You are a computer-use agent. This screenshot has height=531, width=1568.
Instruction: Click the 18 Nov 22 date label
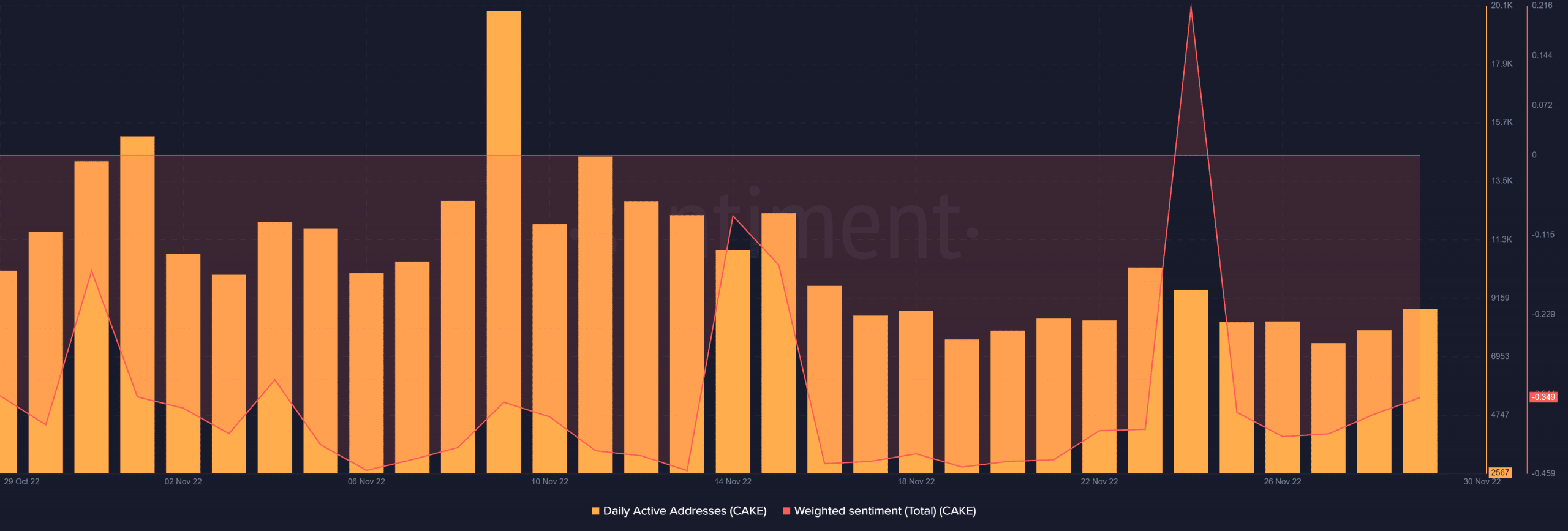pyautogui.click(x=916, y=481)
